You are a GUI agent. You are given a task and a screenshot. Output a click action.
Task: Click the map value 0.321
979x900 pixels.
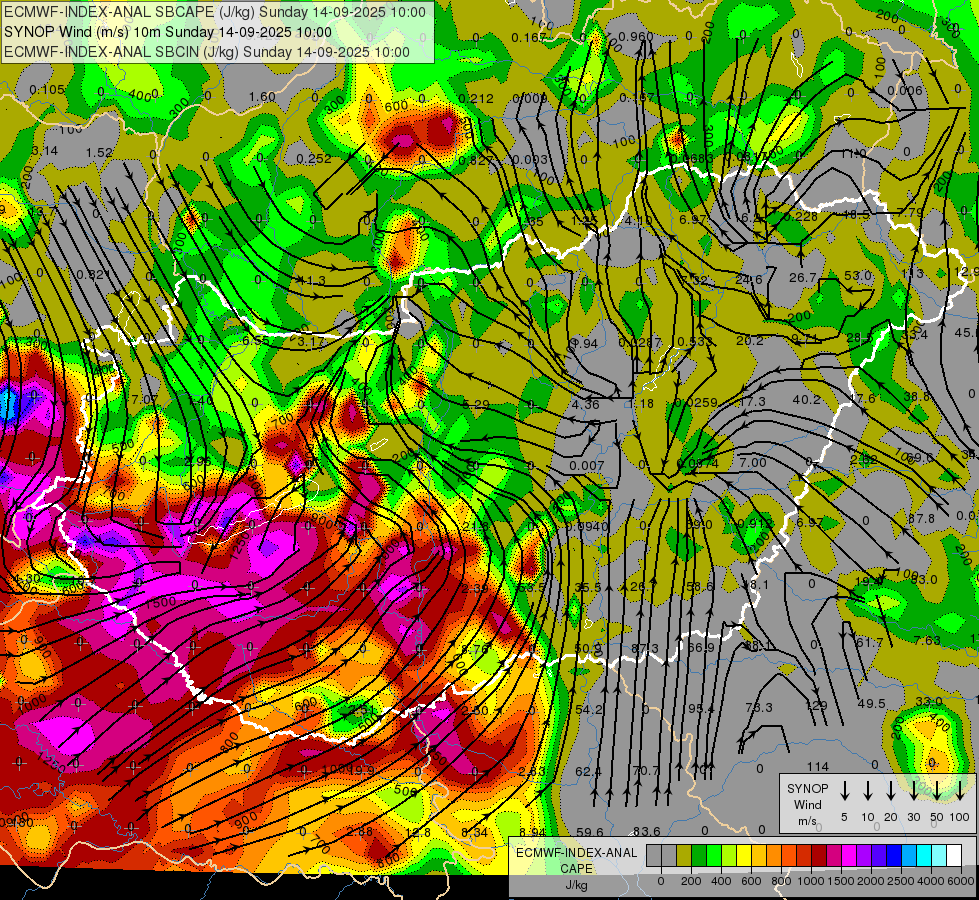[x=94, y=274]
